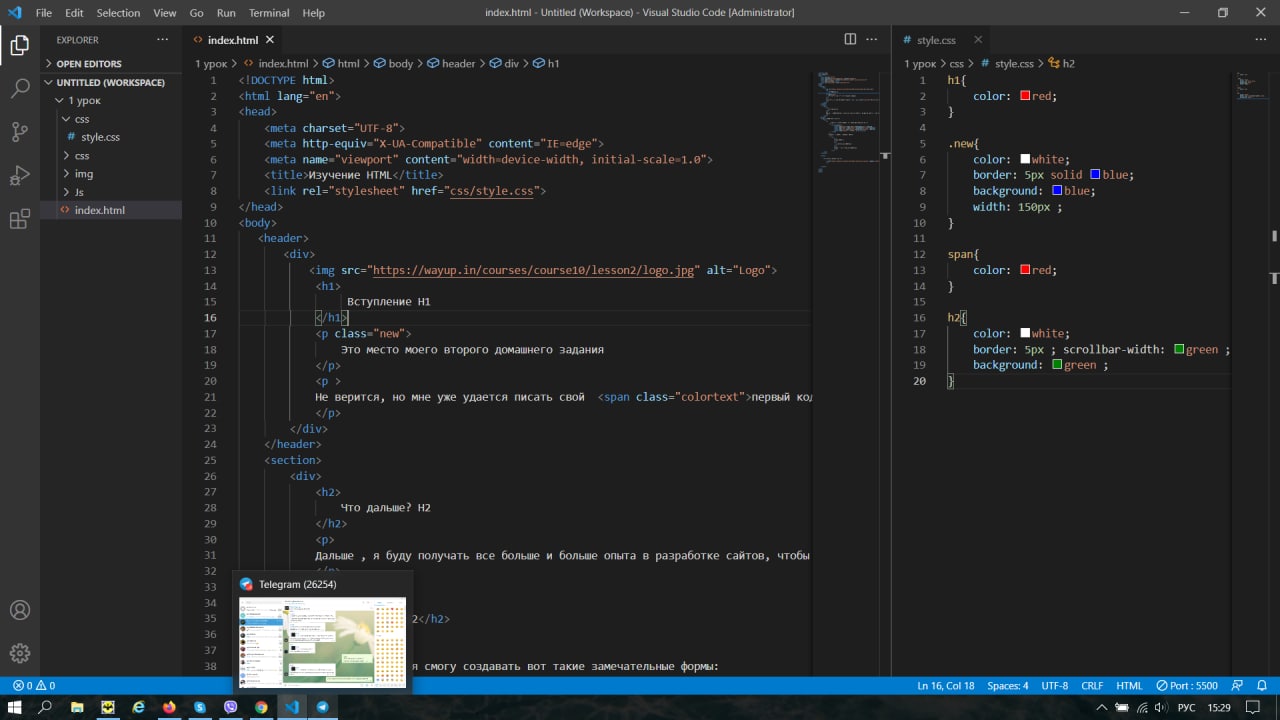Open the Manage gear settings
1280x720 pixels.
[x=20, y=654]
